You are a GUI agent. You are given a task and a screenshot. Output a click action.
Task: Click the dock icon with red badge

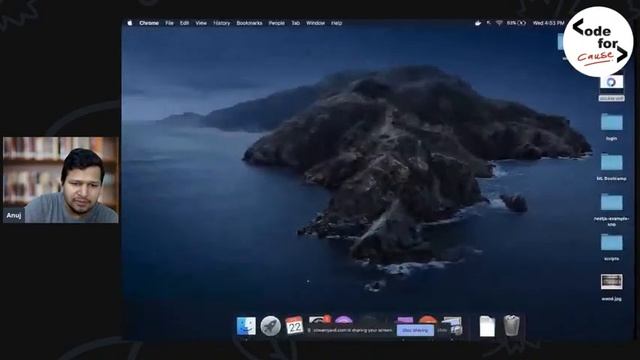319,320
